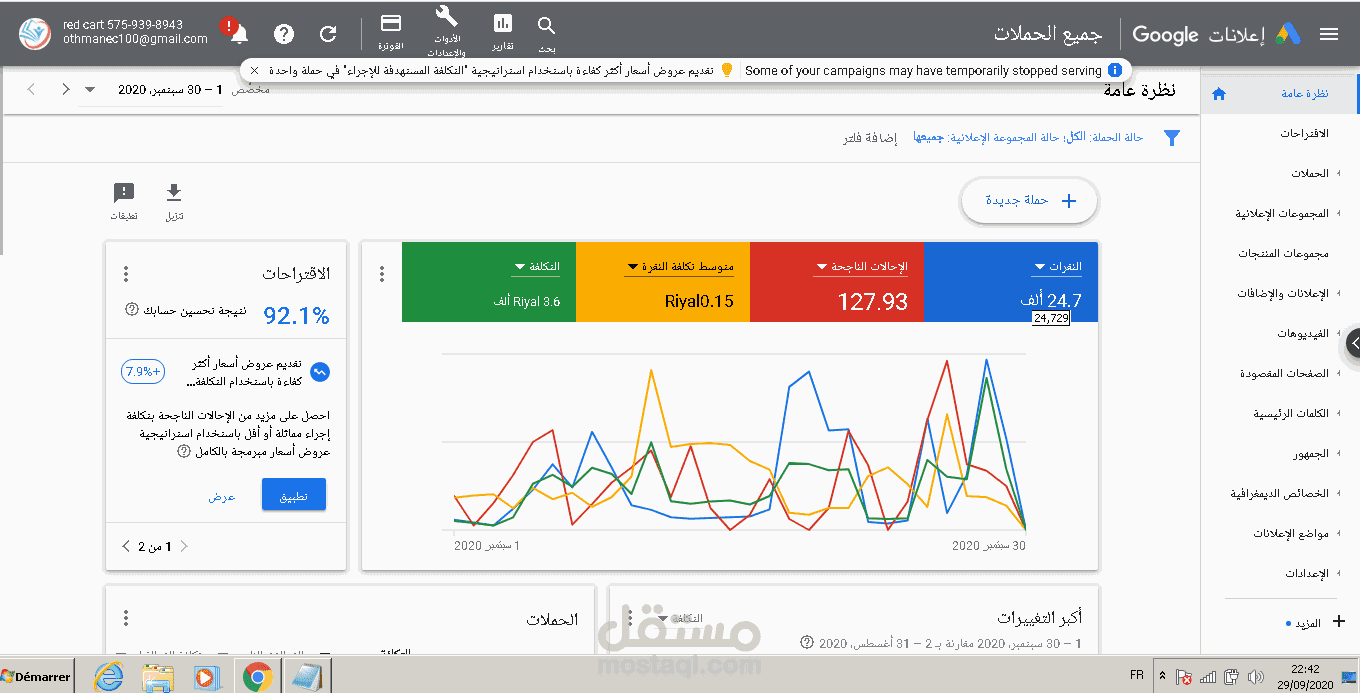Click the lightbulb suggestion icon in banner
Viewport: 1360px width, 693px height.
click(x=727, y=70)
